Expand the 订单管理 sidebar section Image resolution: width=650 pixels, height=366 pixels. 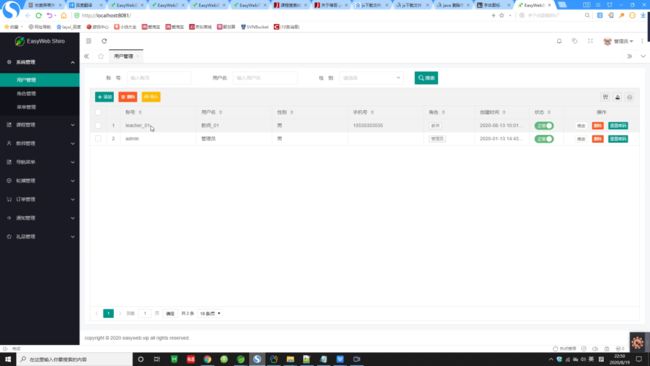(40, 199)
